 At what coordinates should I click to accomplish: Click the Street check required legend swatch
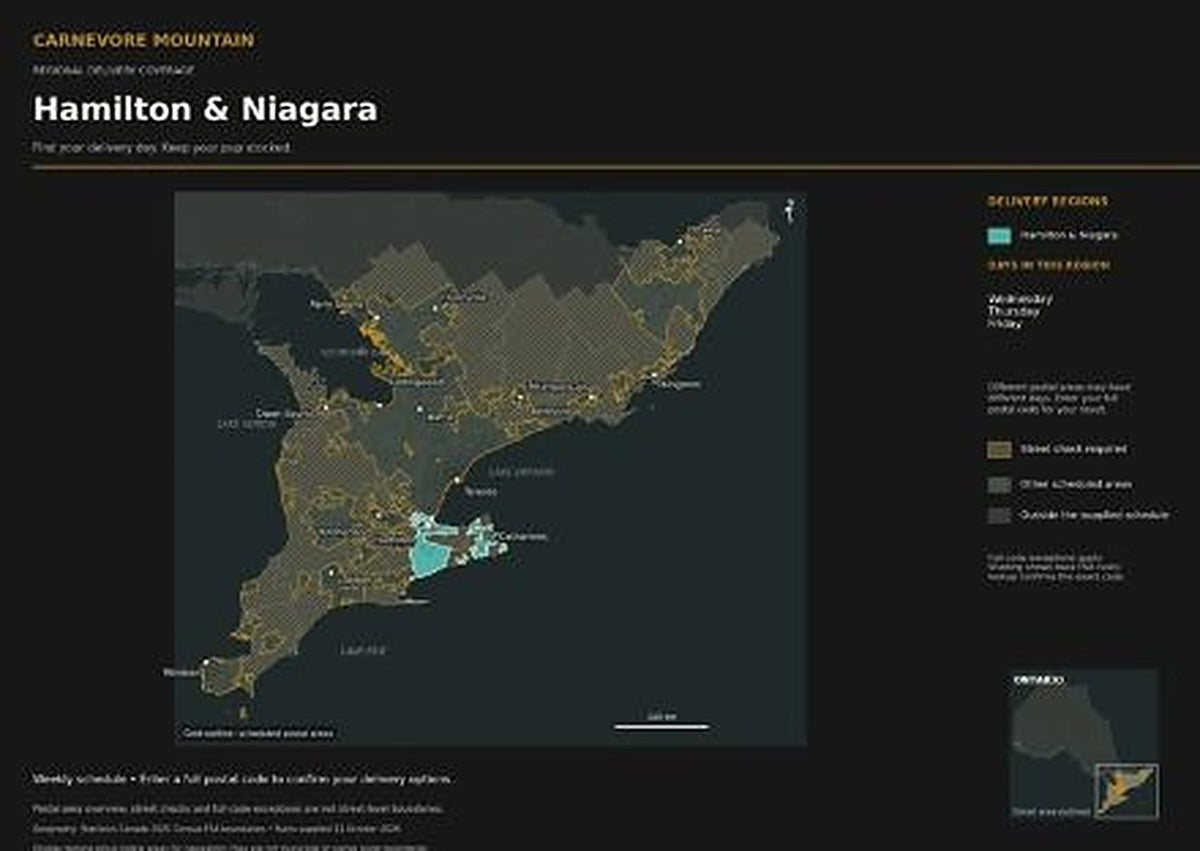point(999,450)
